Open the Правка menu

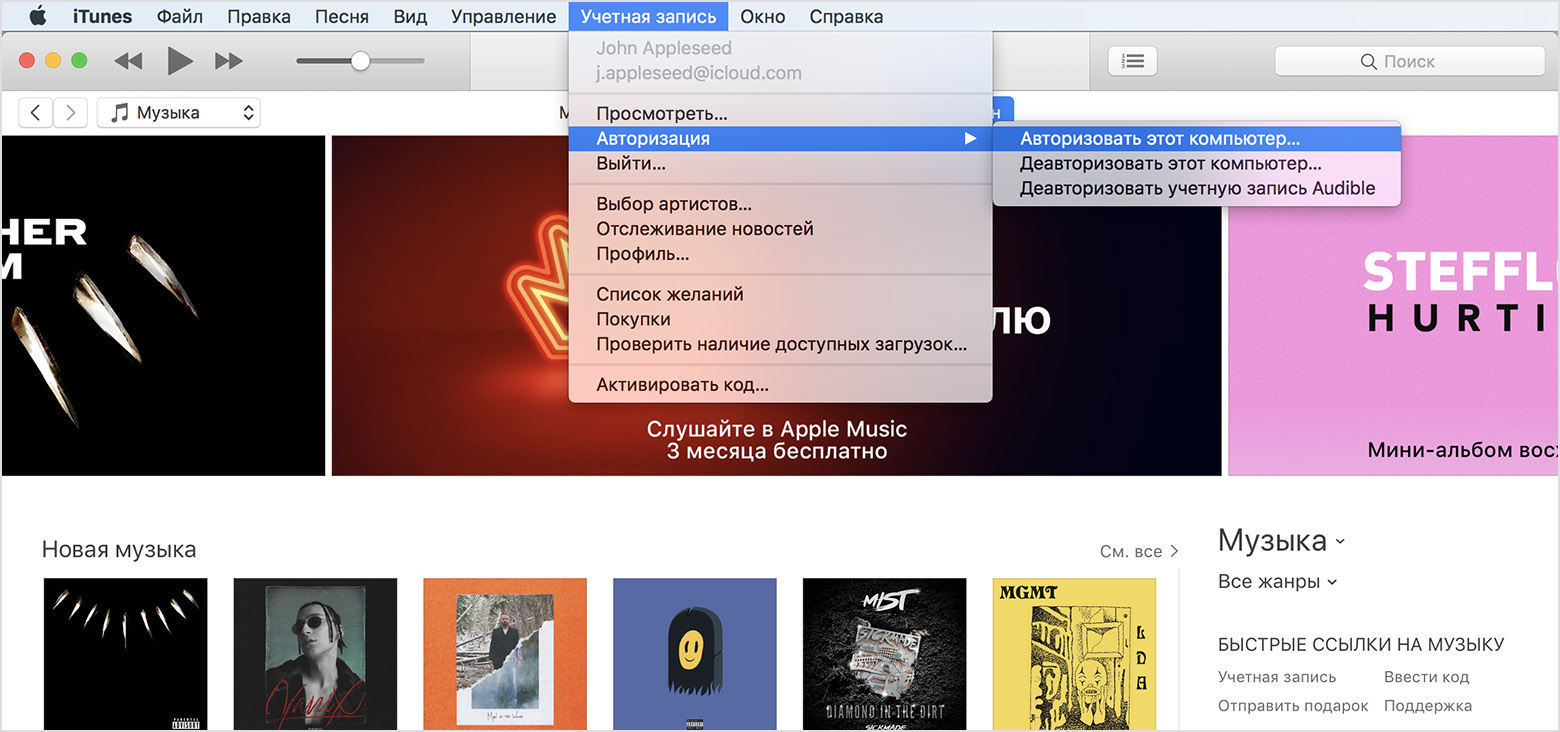(259, 16)
